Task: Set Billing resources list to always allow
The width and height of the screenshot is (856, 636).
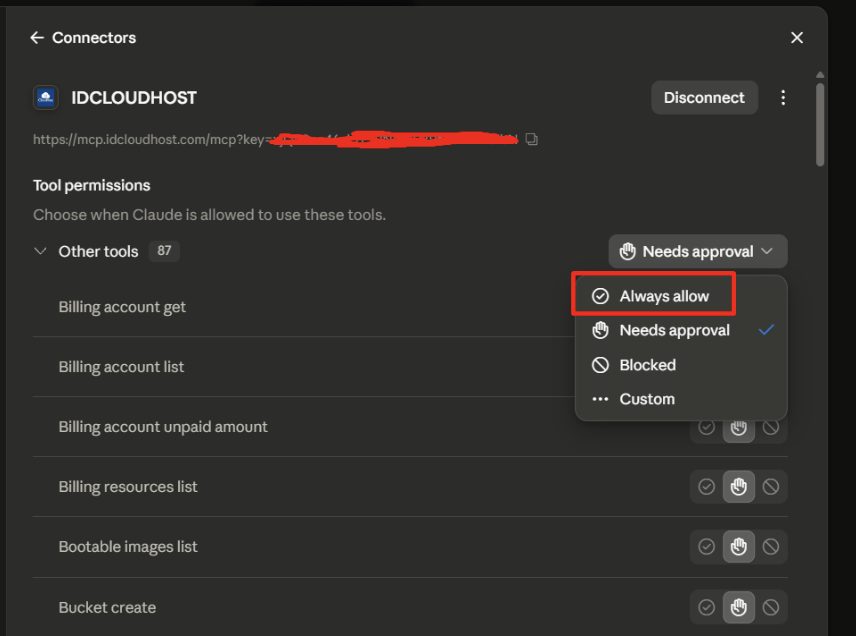Action: tap(706, 486)
